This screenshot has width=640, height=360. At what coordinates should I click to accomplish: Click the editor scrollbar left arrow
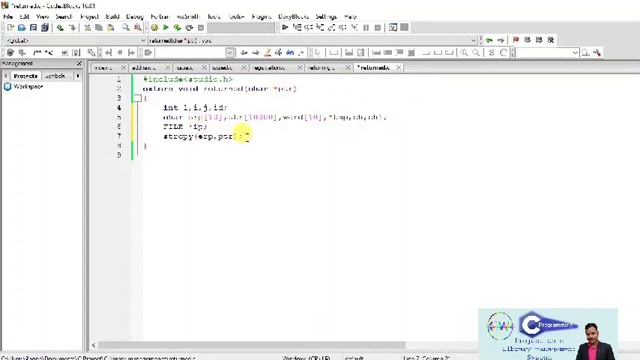(93, 345)
